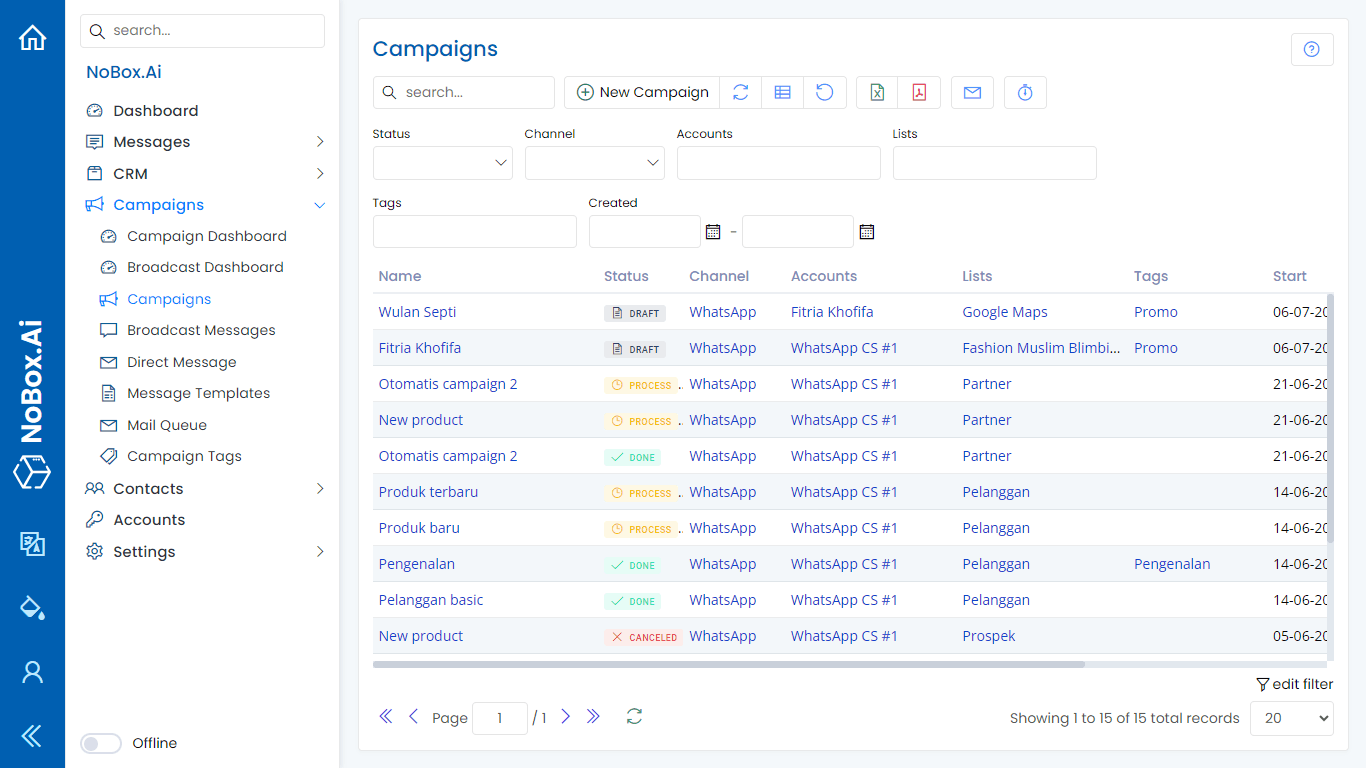This screenshot has width=1366, height=768.
Task: Toggle the Offline switch
Action: click(100, 743)
